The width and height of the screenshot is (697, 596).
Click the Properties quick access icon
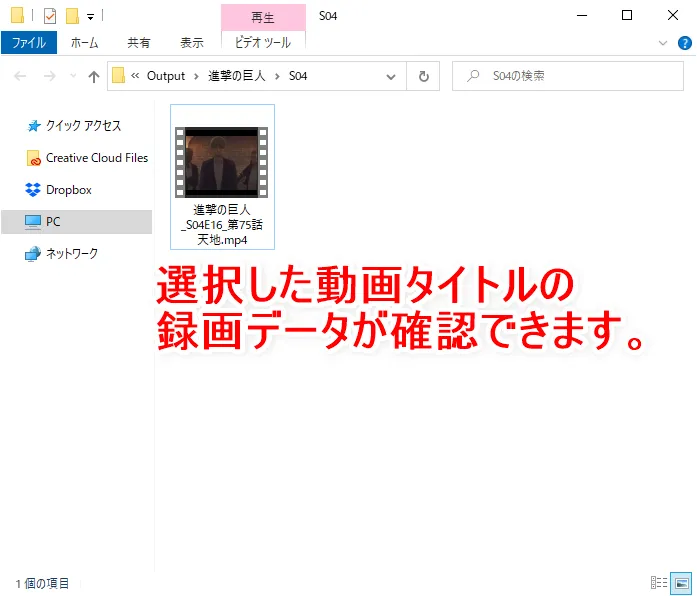[50, 16]
